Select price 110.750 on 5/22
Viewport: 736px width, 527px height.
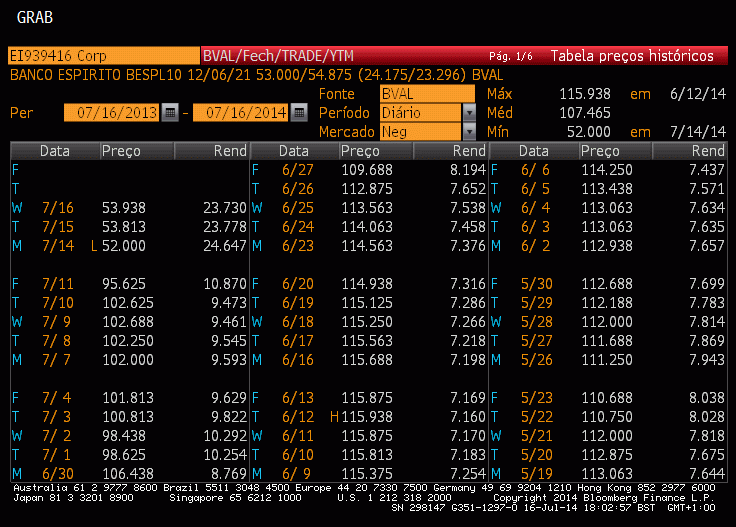point(607,417)
